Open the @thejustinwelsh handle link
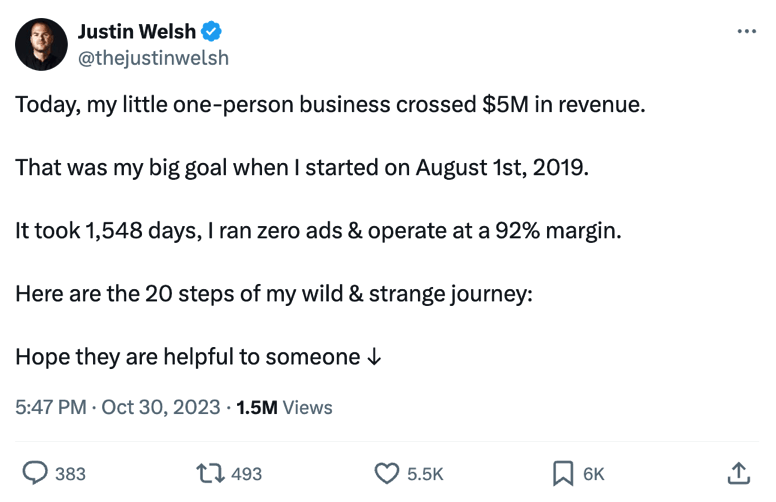 [x=152, y=58]
